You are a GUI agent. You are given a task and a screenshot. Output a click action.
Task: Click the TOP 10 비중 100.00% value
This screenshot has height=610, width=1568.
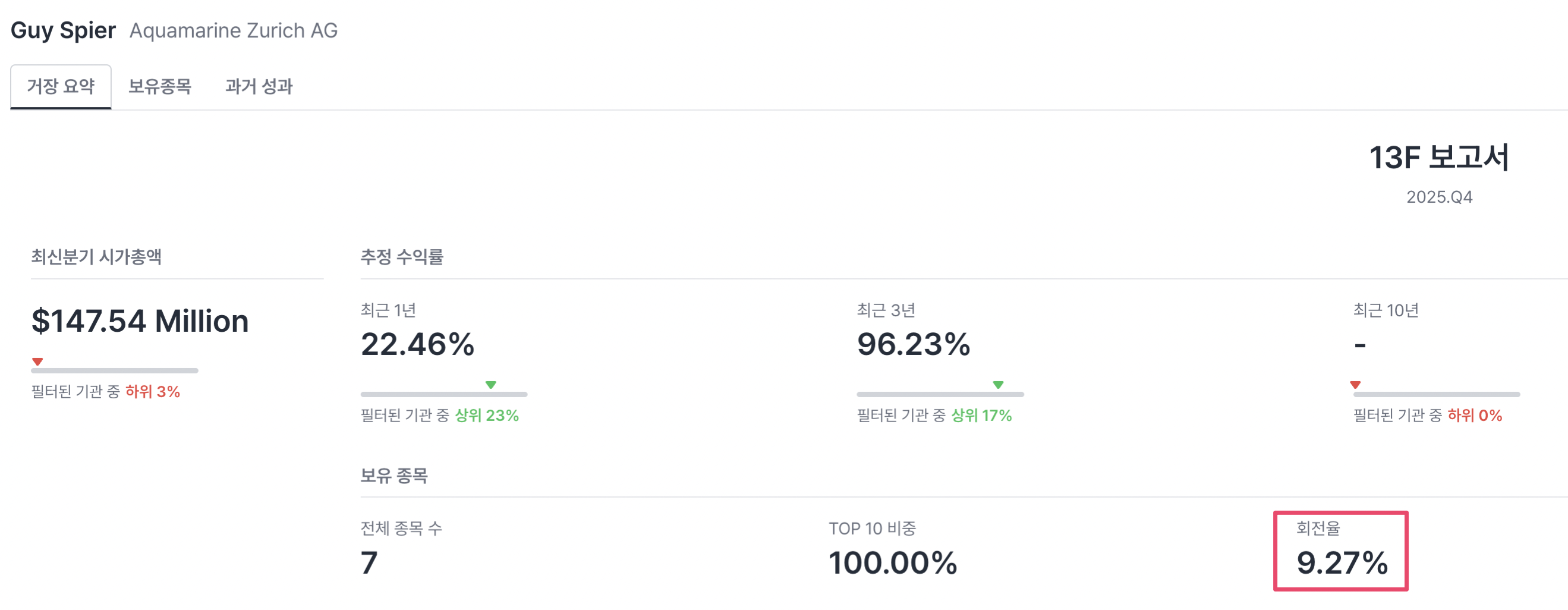[892, 562]
